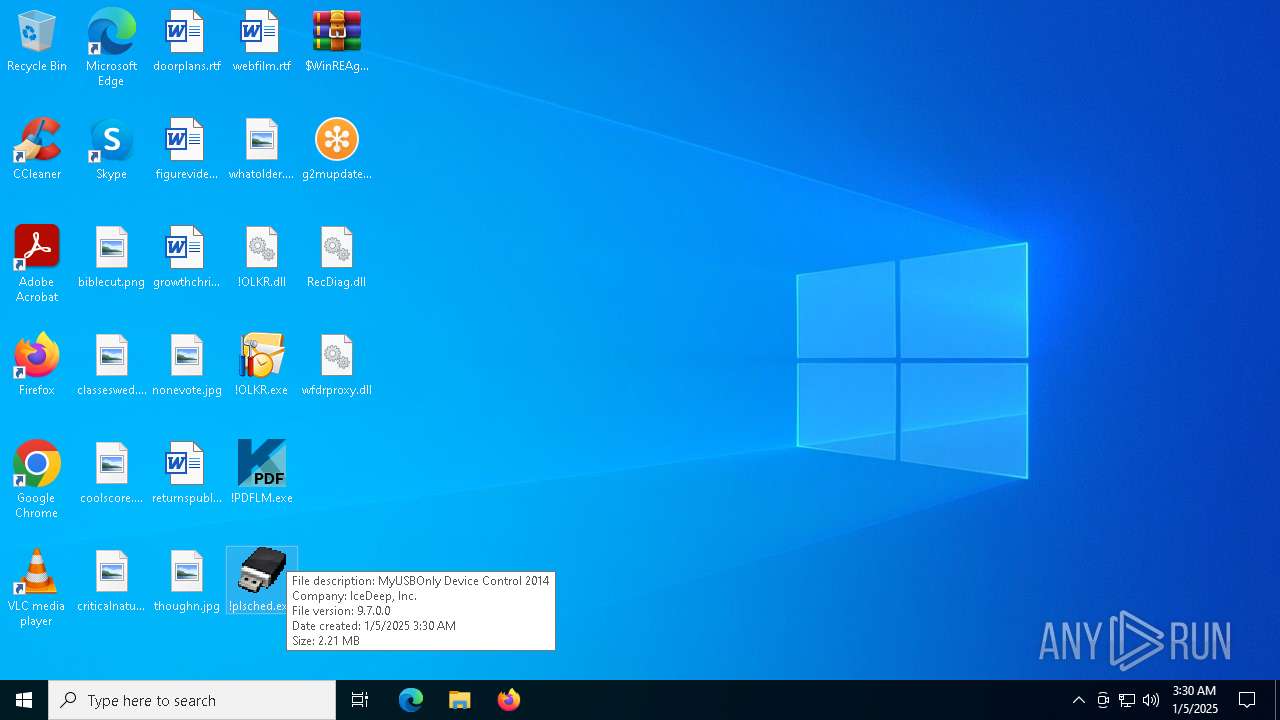Select the figurevide document icon

pyautogui.click(x=186, y=150)
